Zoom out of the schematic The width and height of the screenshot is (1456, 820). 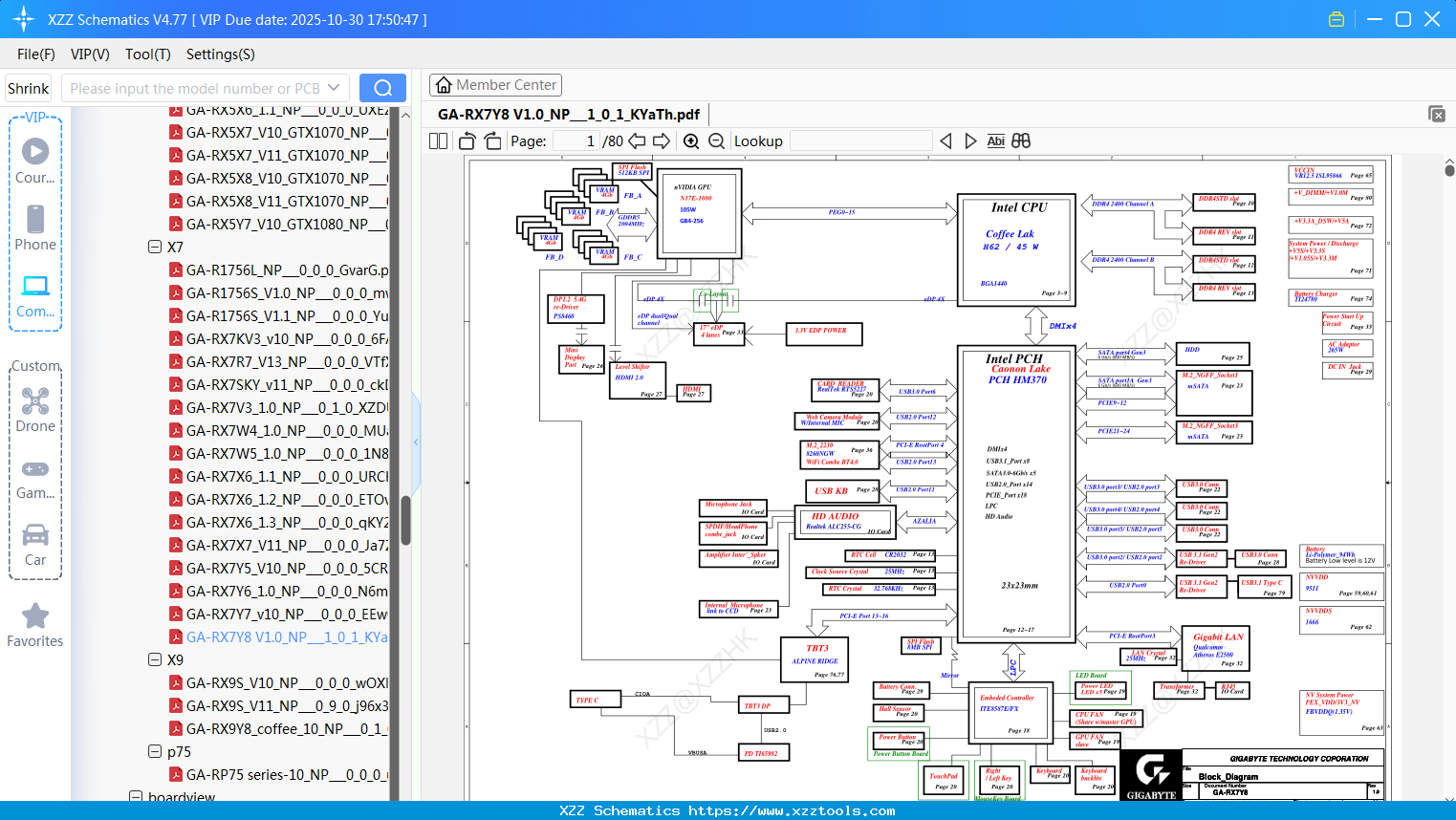coord(716,140)
